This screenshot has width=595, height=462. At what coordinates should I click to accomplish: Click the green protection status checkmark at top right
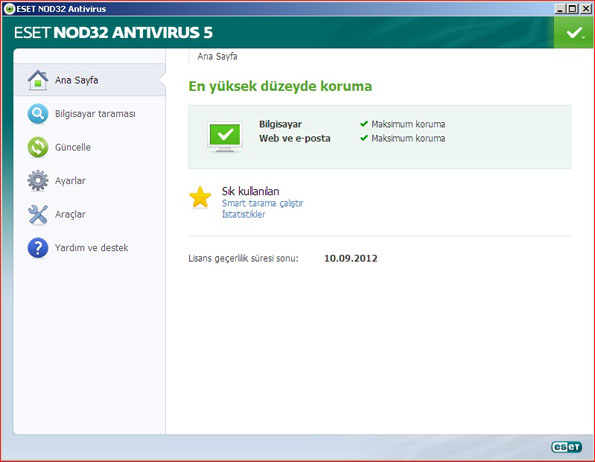[574, 33]
